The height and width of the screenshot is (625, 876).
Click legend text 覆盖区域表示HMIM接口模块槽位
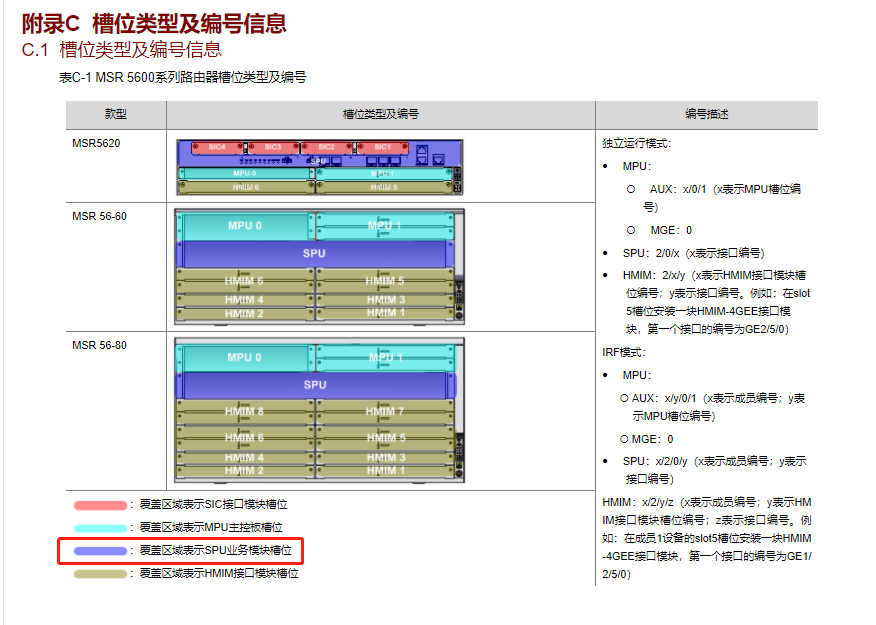[219, 574]
